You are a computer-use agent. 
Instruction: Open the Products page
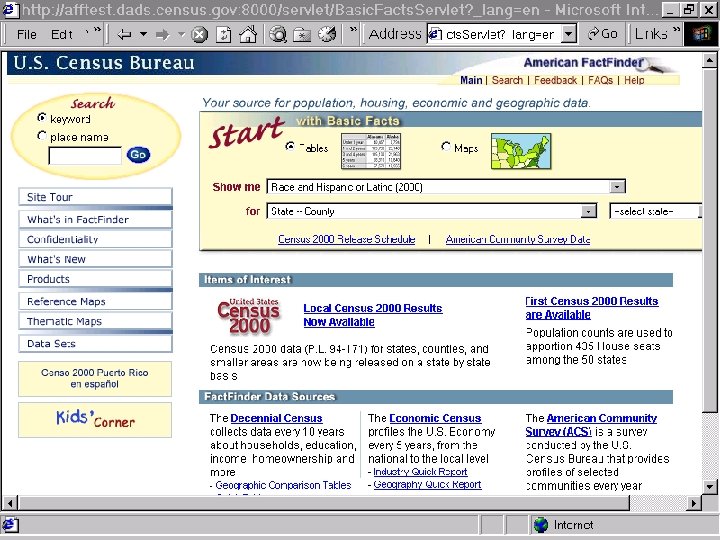(96, 279)
